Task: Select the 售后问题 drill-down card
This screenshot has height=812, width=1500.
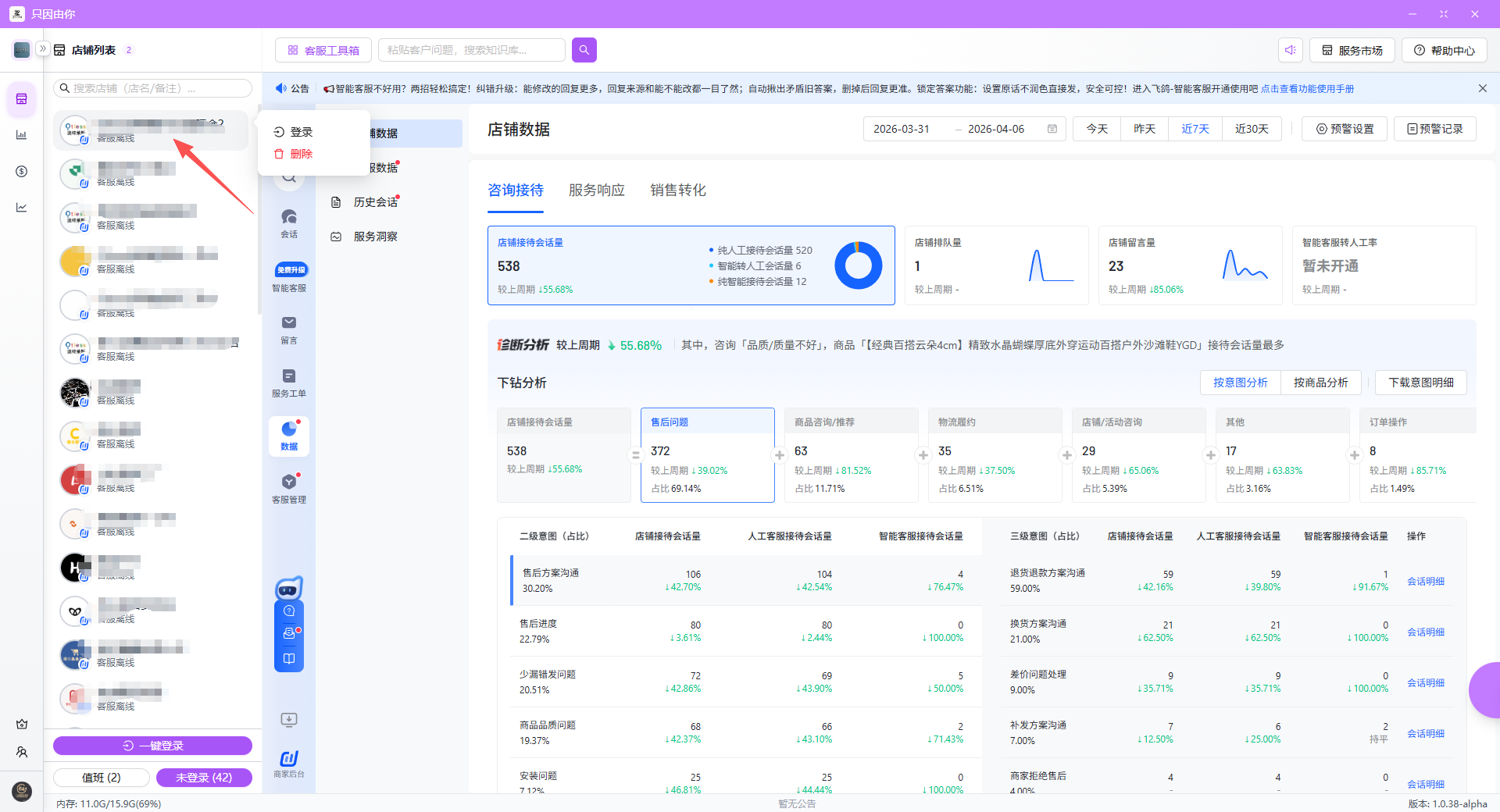Action: (708, 455)
